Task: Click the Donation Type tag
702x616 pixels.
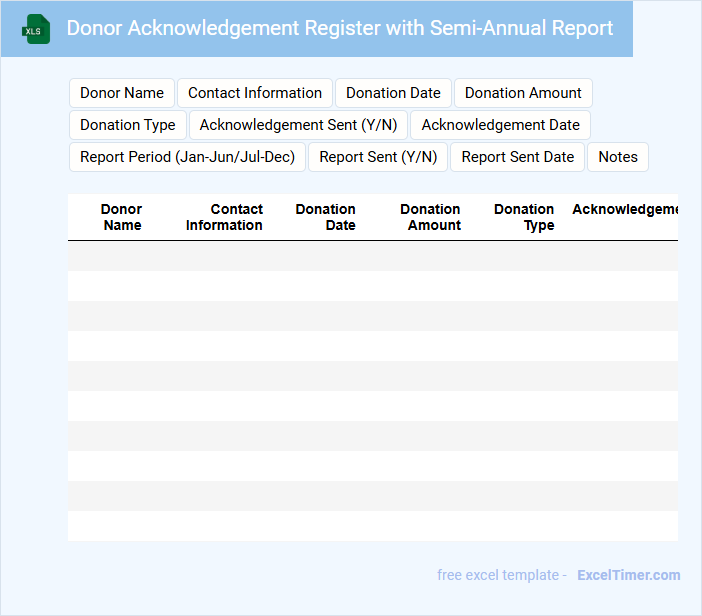Action: pyautogui.click(x=128, y=125)
